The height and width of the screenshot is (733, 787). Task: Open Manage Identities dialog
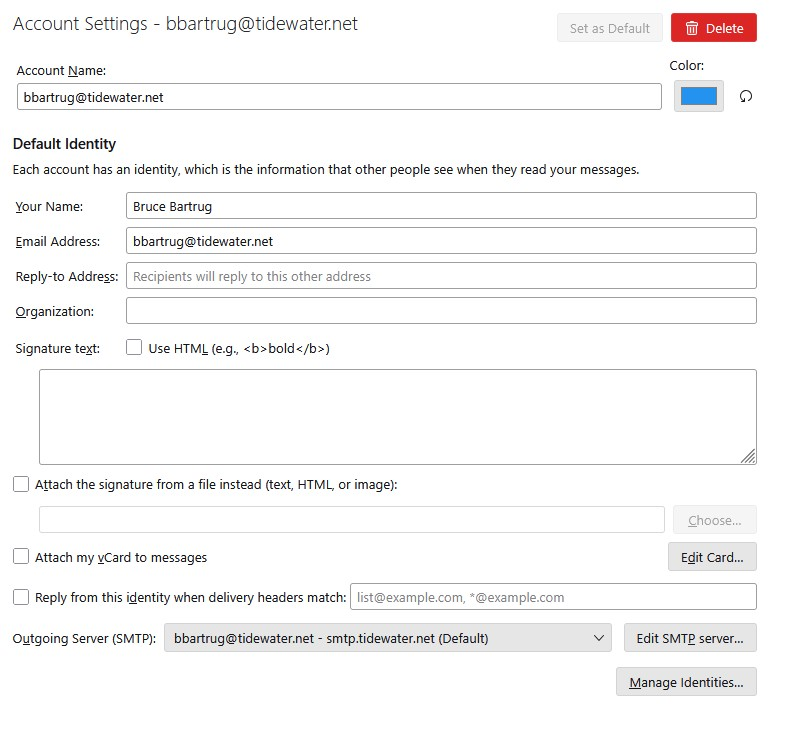point(686,682)
